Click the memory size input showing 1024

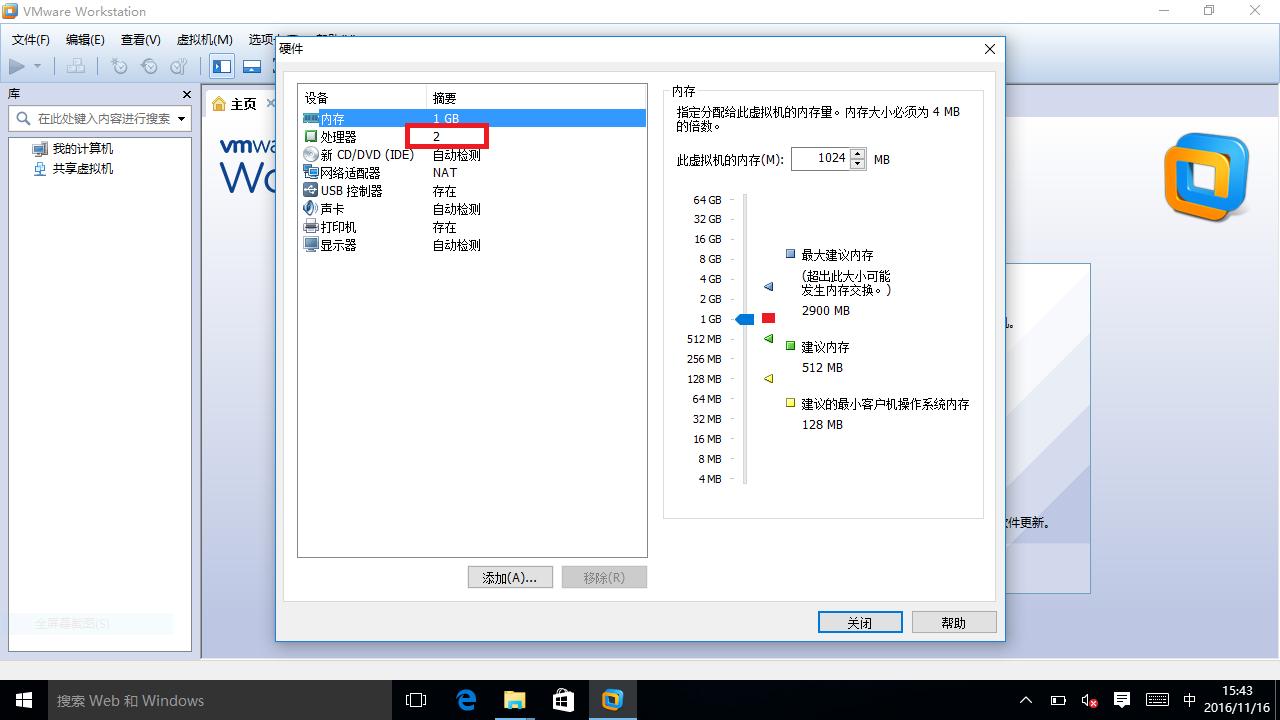point(823,158)
